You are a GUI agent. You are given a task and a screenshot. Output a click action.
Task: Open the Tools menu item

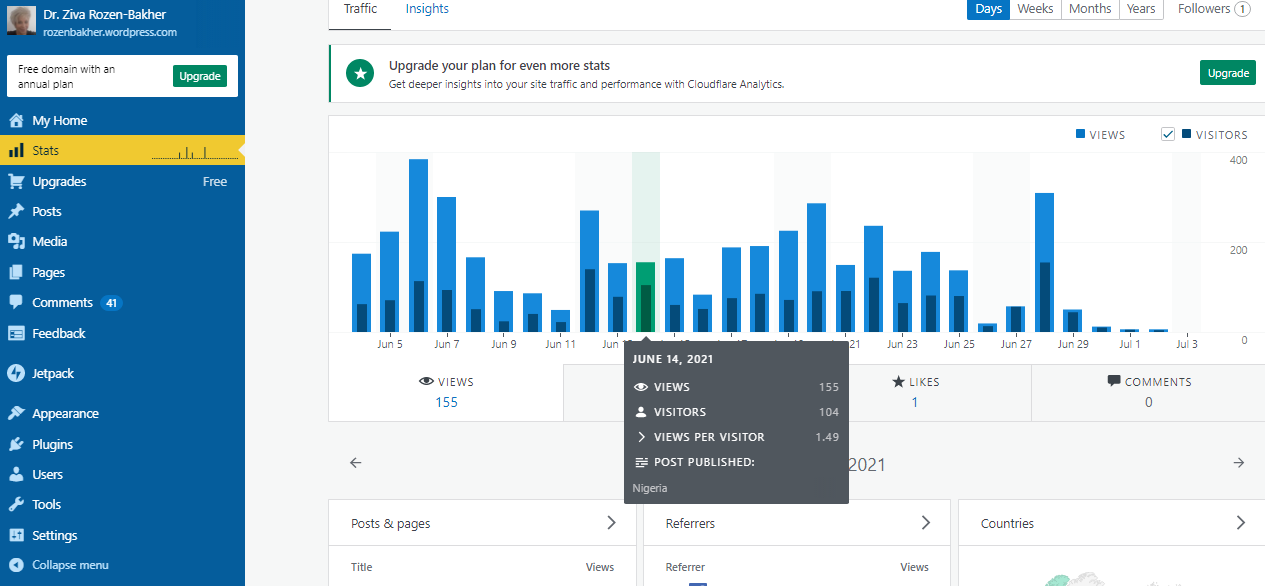point(122,504)
